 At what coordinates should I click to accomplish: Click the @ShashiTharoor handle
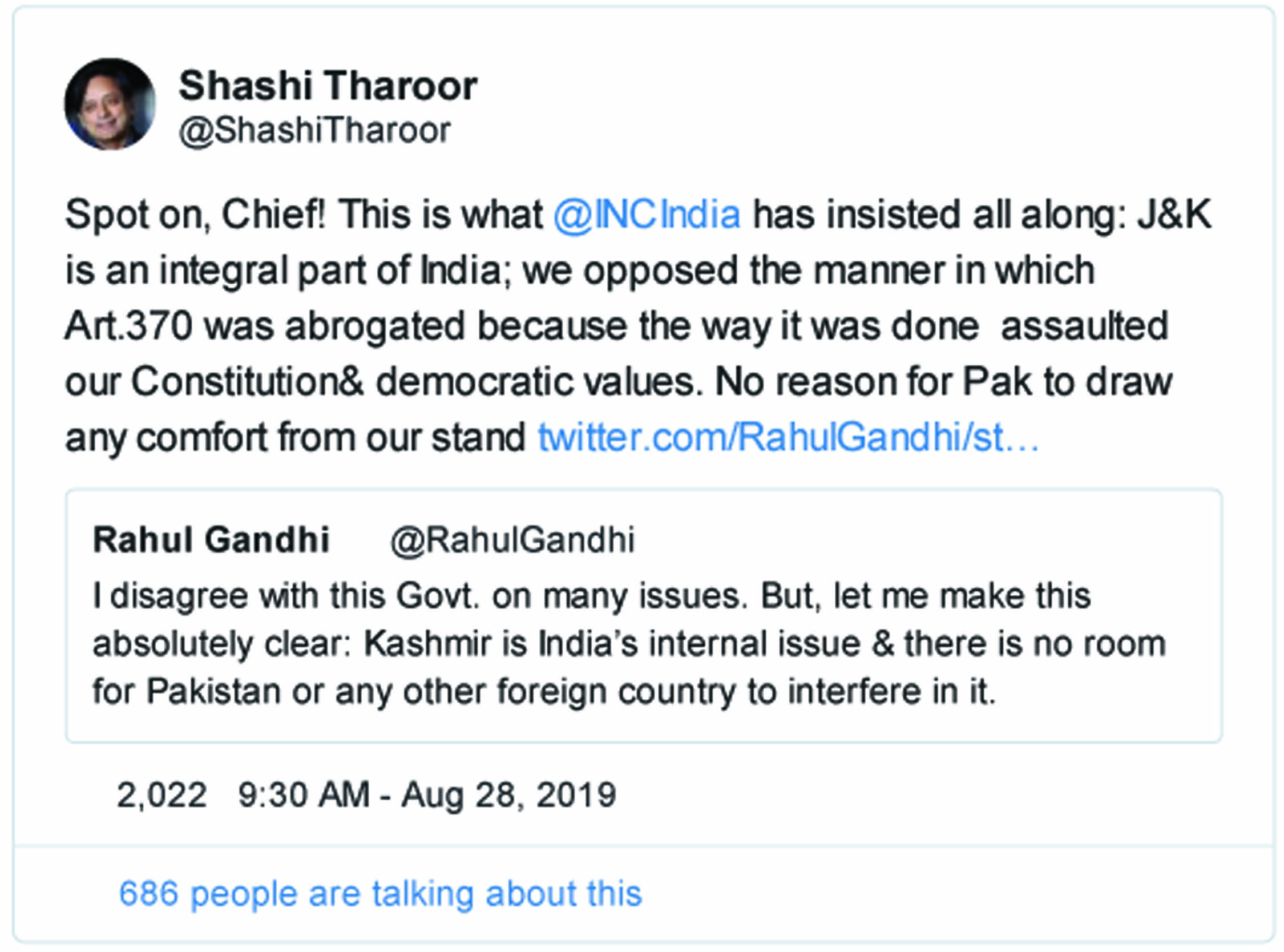click(x=314, y=130)
